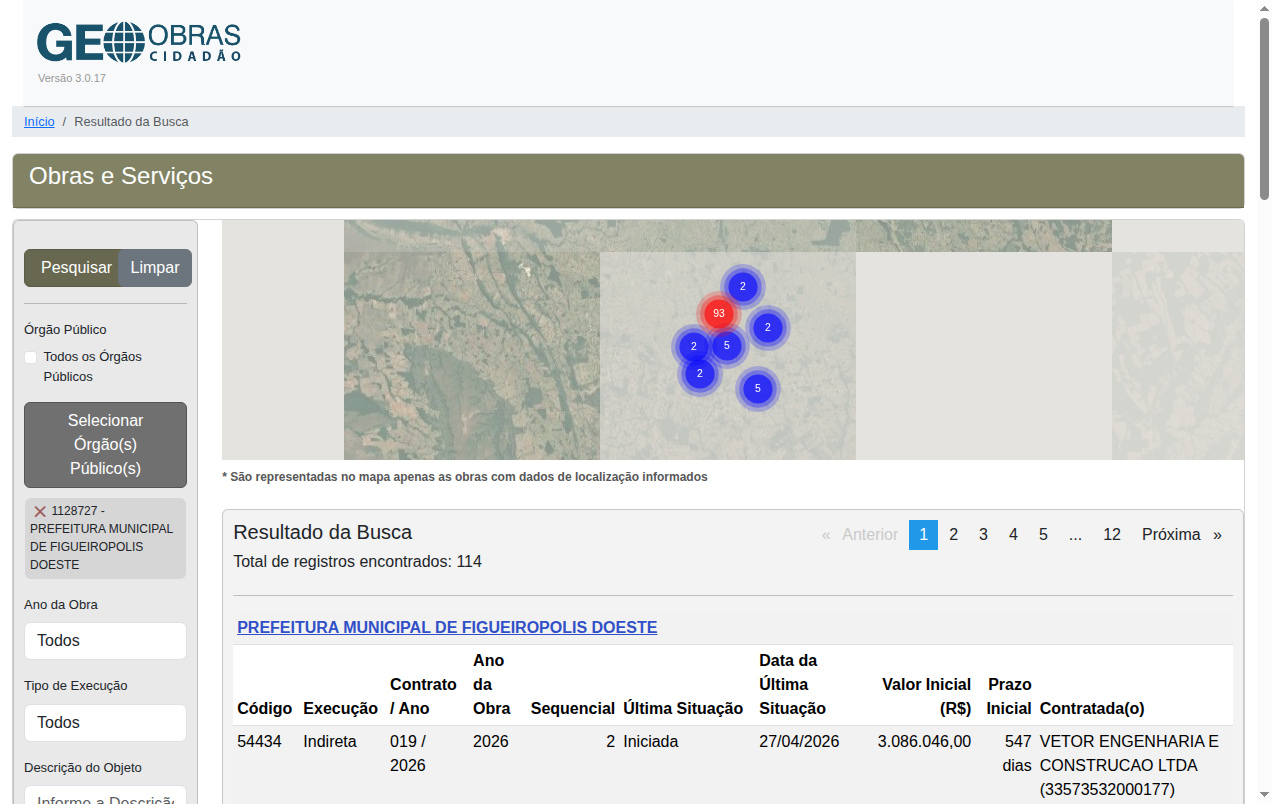Click the Valor Inicial (R$) column header
1272x804 pixels.
coord(926,697)
